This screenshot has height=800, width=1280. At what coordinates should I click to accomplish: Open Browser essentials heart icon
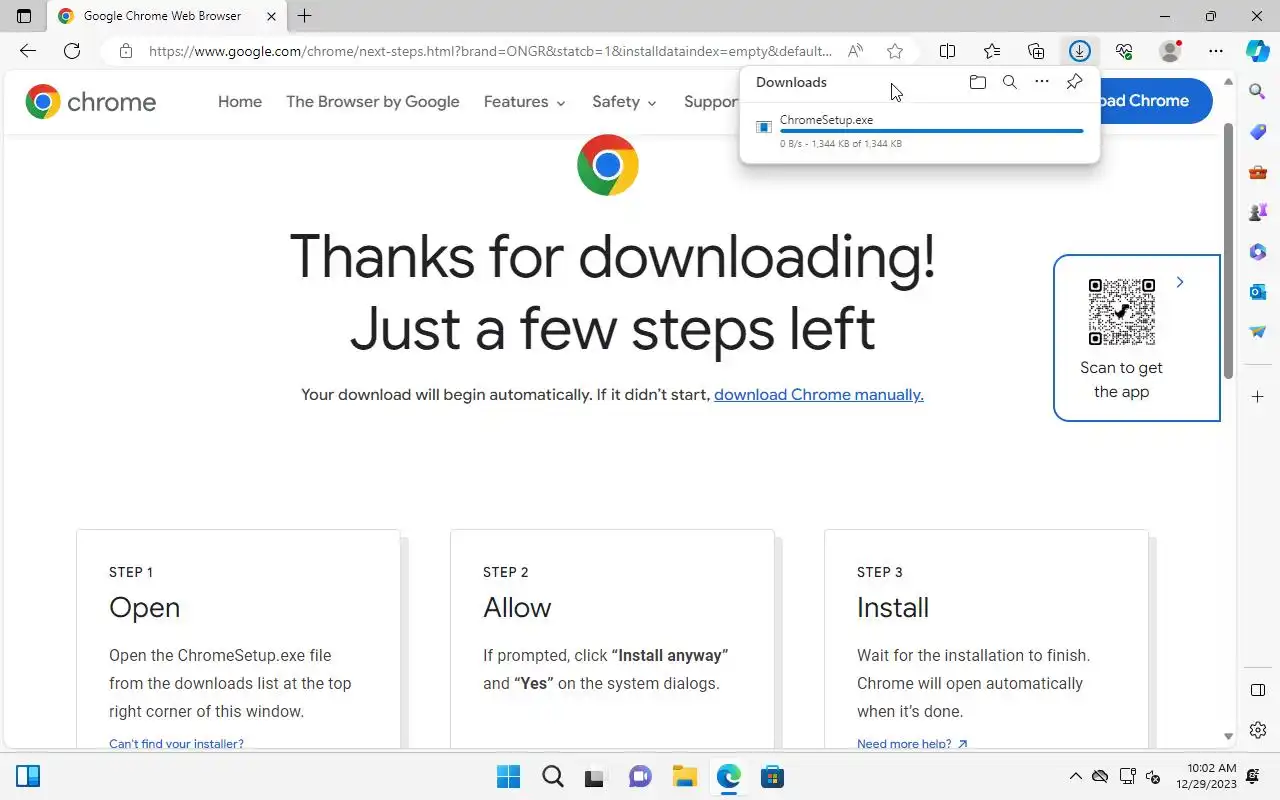pyautogui.click(x=1124, y=51)
